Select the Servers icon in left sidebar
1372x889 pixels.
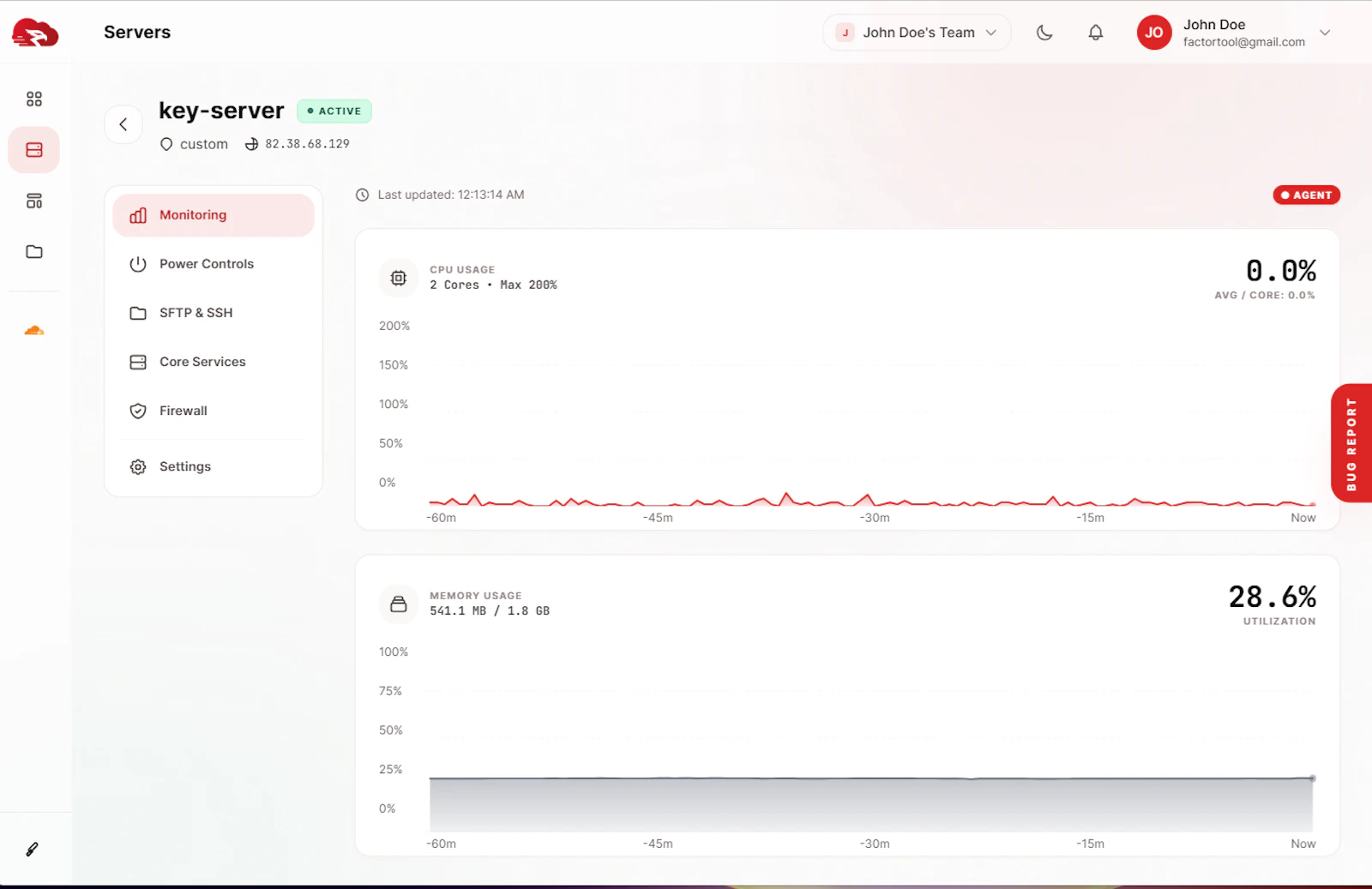tap(34, 150)
